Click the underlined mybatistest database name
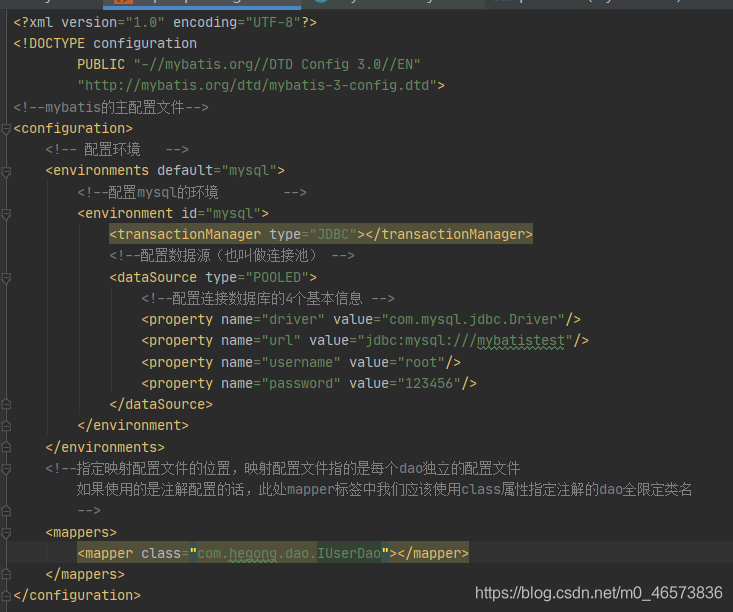 coord(520,340)
